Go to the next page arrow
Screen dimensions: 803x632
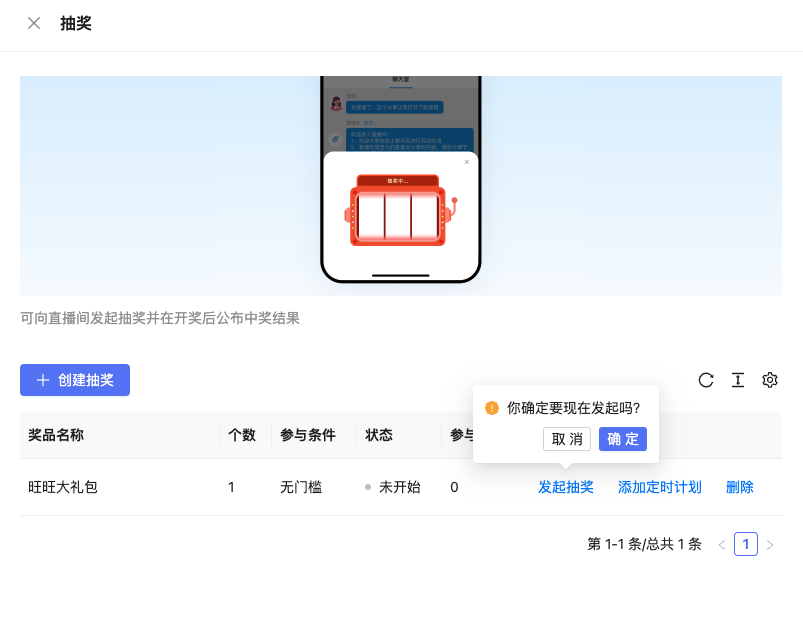(x=770, y=545)
